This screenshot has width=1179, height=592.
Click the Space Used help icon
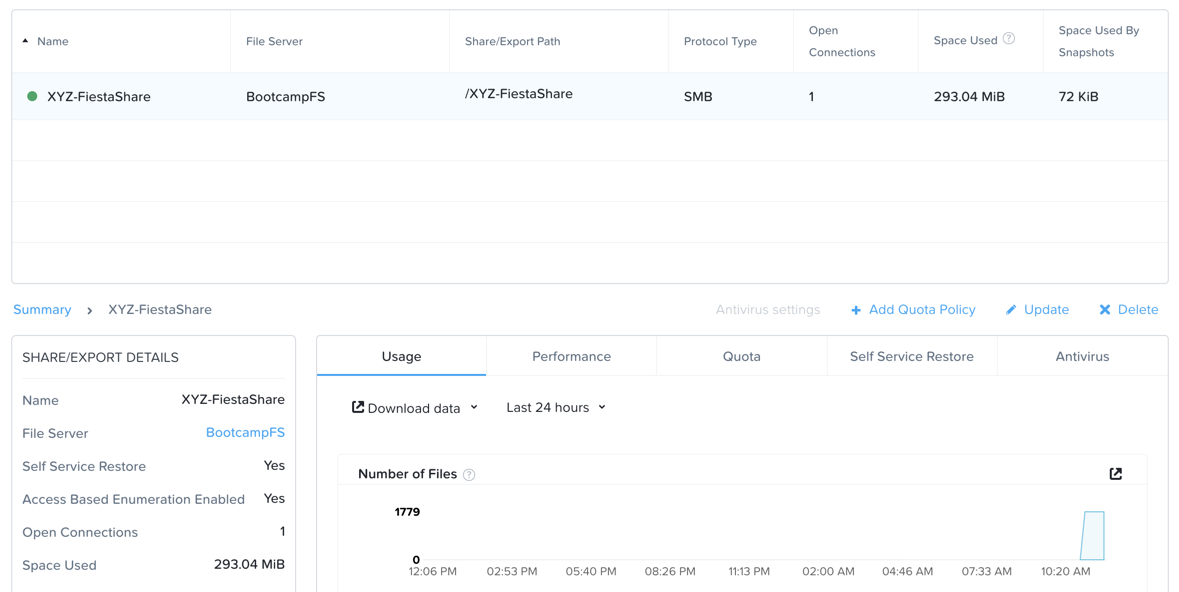(1009, 38)
